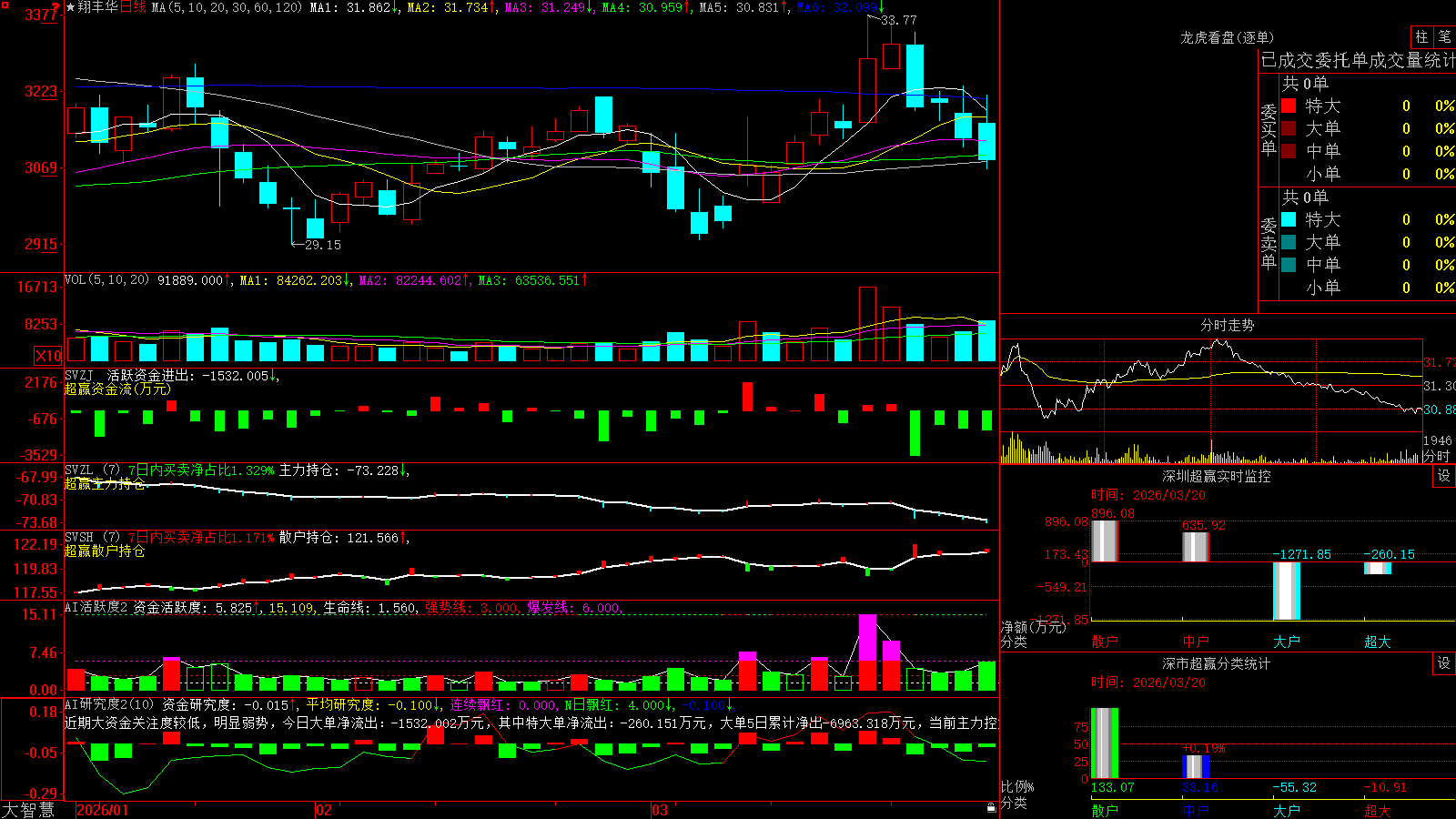The image size is (1456, 819).
Task: Click the 33.77 high price annotation
Action: click(x=899, y=20)
